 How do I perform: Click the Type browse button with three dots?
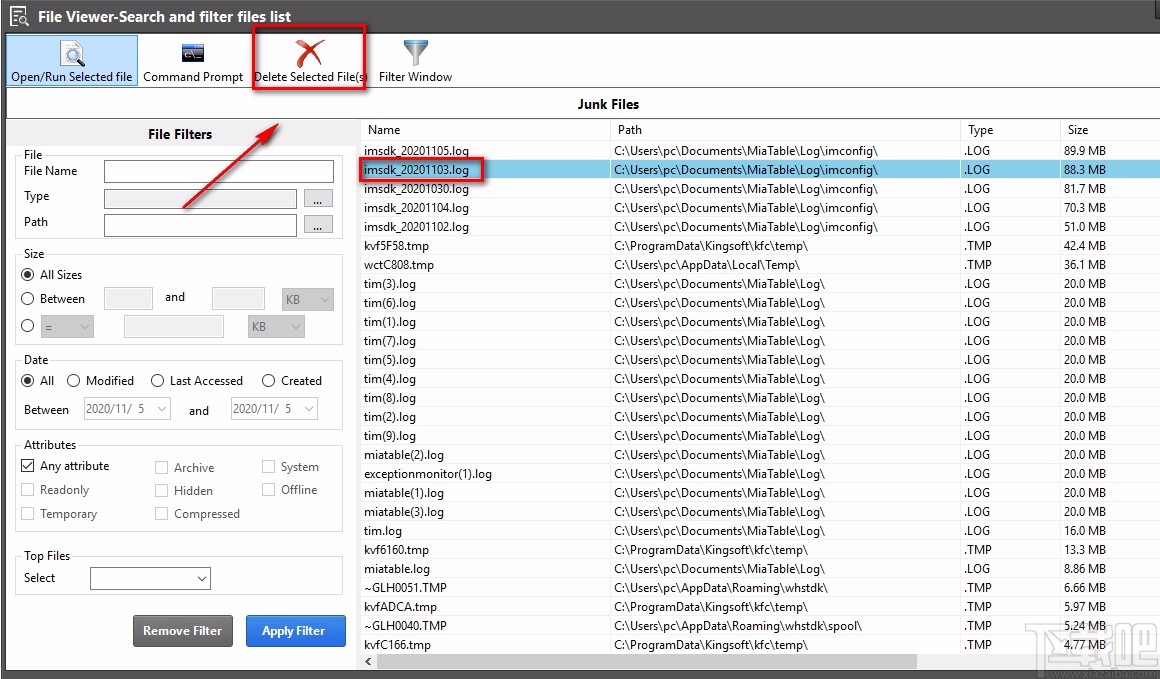tap(318, 198)
